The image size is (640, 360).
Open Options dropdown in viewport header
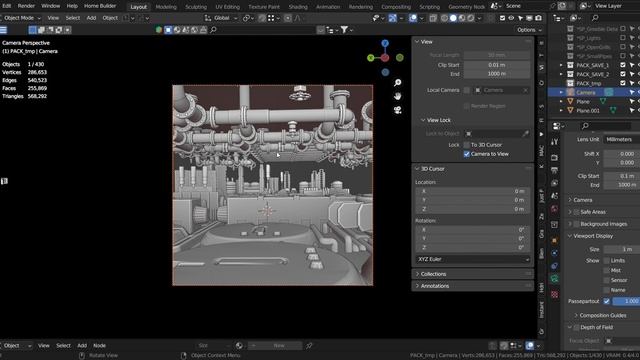(x=529, y=30)
